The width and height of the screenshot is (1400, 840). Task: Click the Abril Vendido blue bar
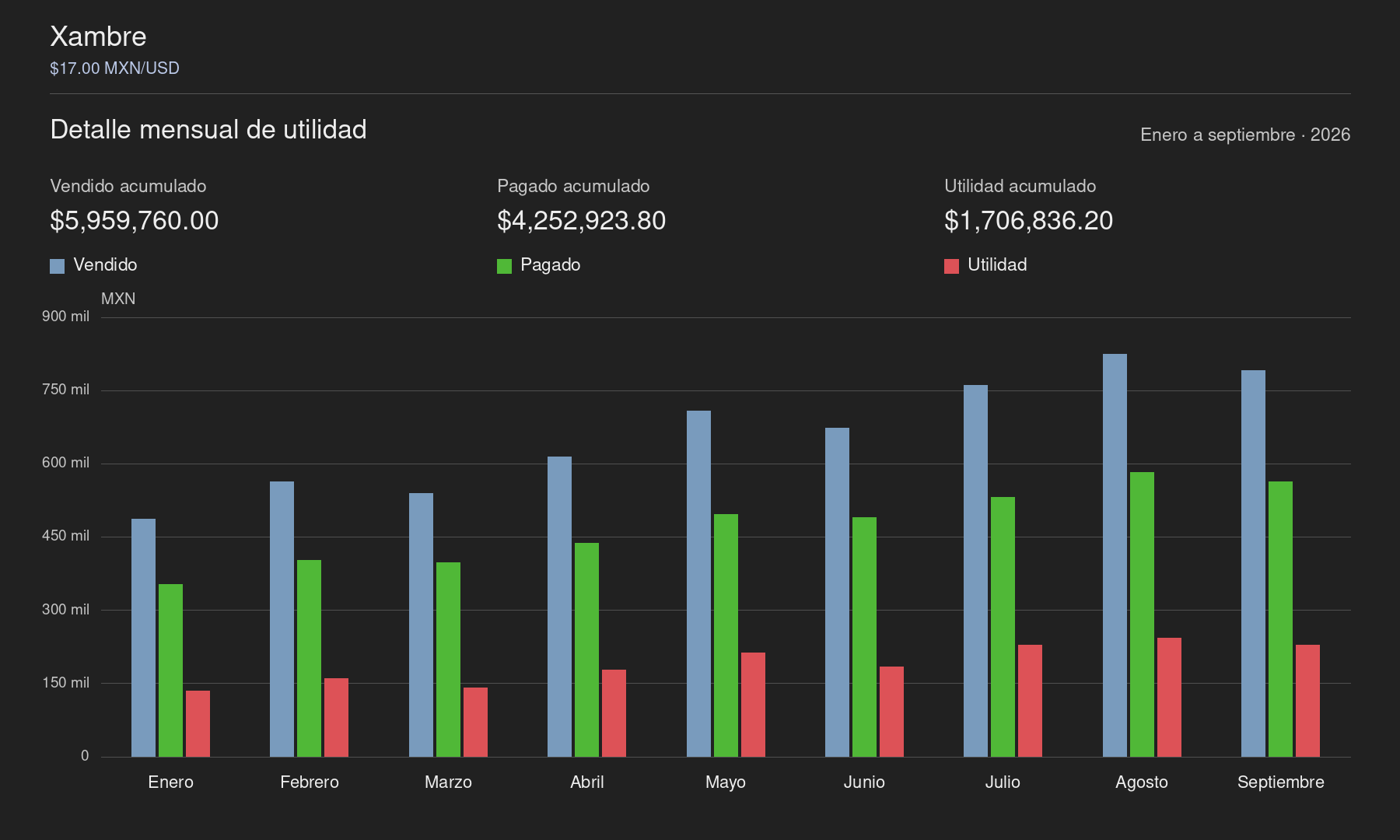[559, 607]
